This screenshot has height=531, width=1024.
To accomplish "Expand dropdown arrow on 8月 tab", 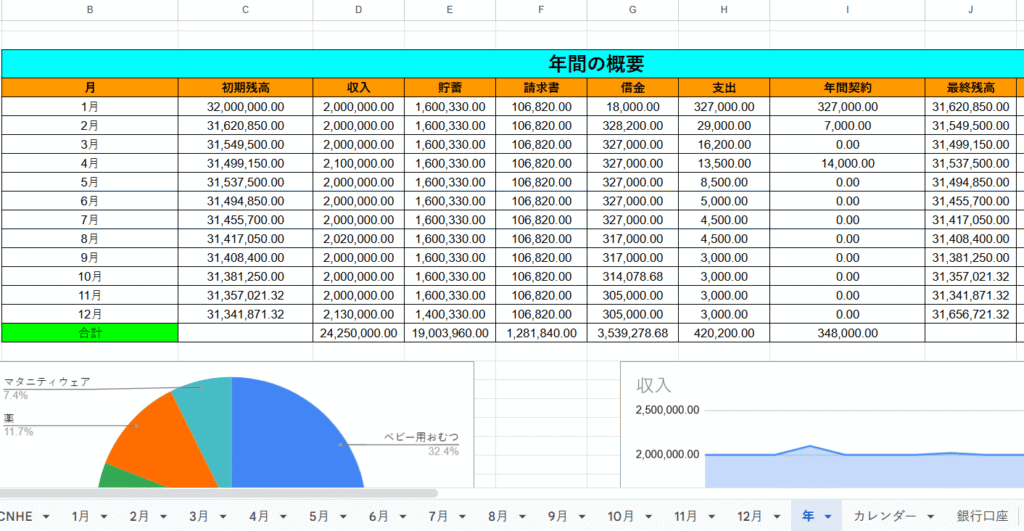I will (x=522, y=517).
